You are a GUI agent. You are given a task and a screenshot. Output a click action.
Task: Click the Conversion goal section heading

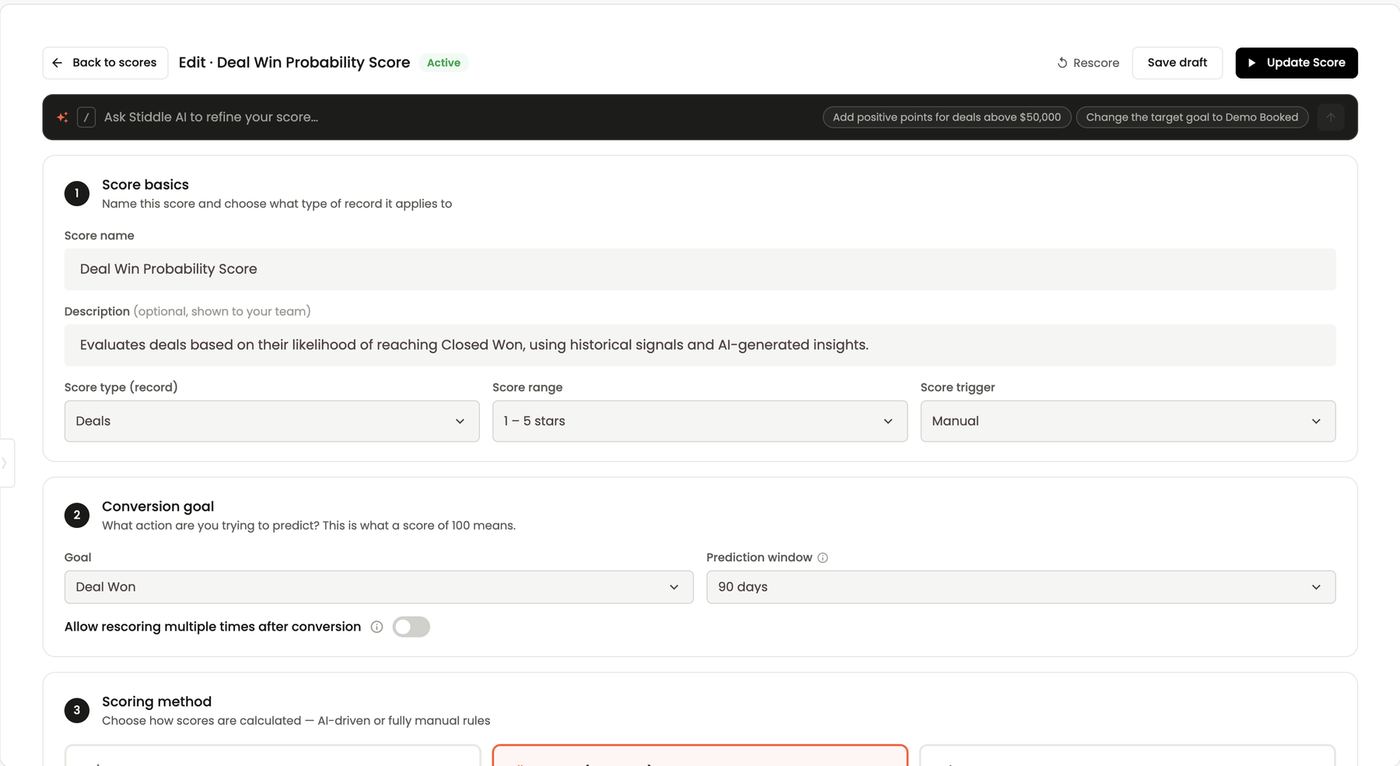(158, 507)
